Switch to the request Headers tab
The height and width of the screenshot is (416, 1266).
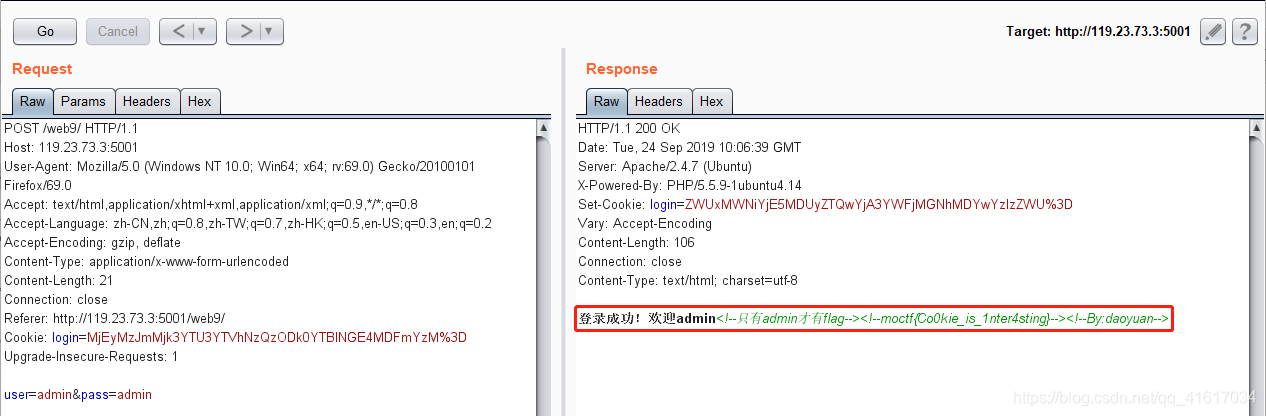(x=147, y=101)
